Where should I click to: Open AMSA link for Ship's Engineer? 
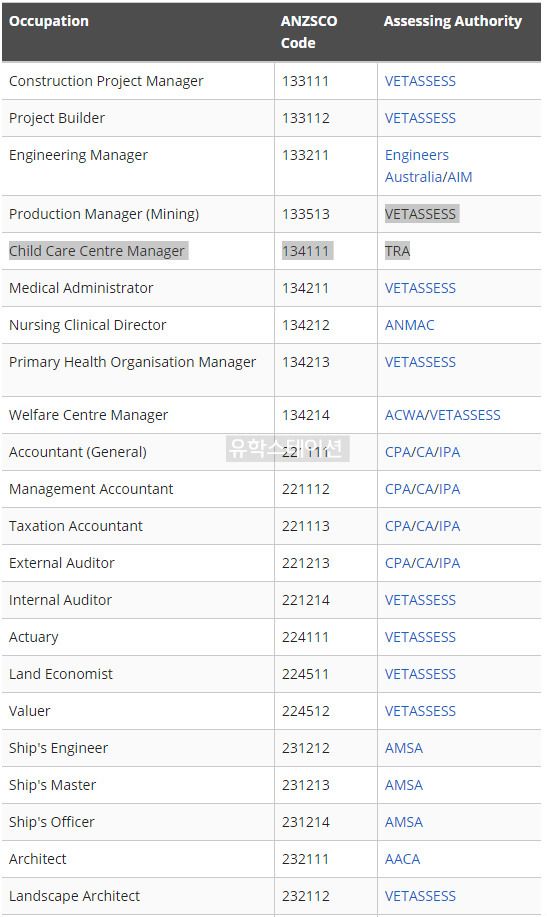(x=404, y=747)
